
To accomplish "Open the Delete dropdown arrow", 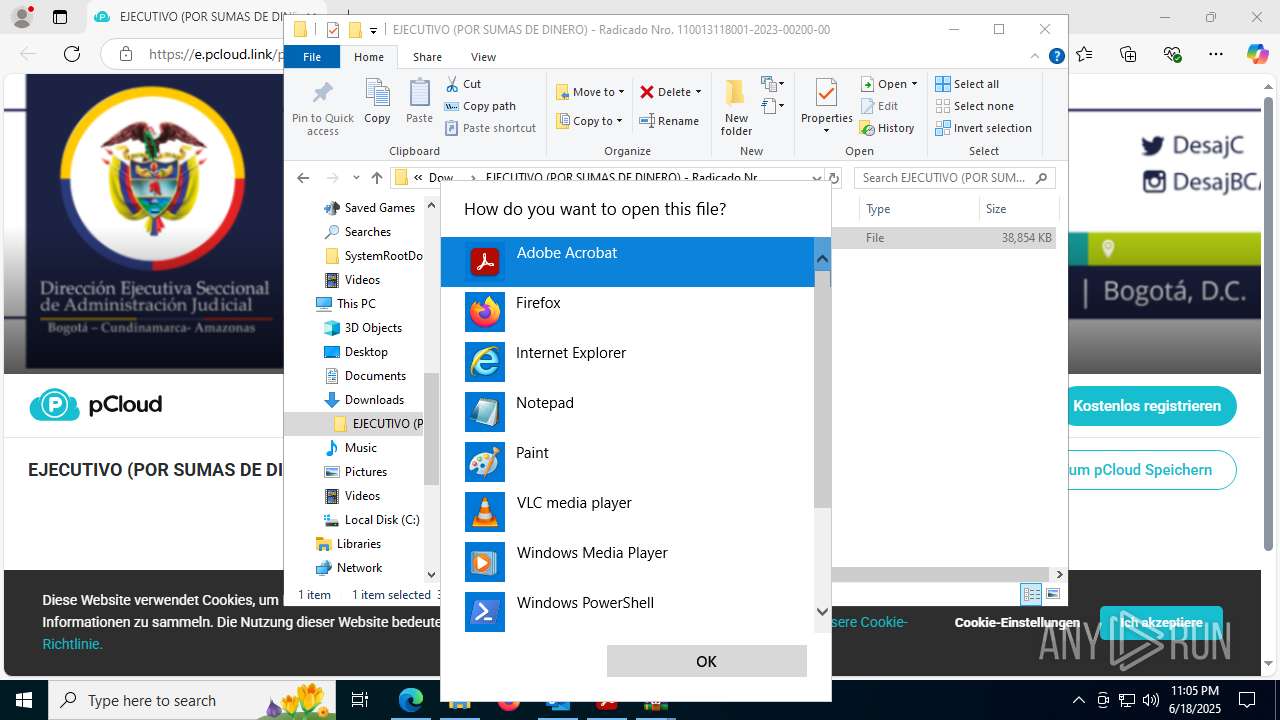I will 698,92.
